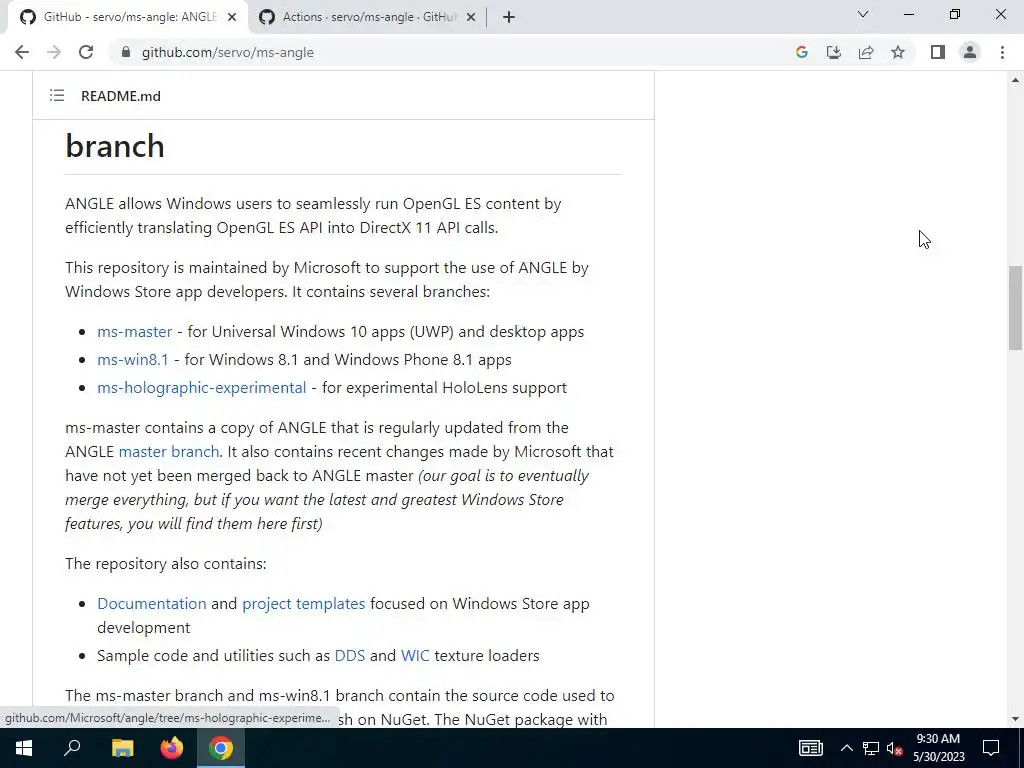This screenshot has width=1024, height=768.
Task: Open the DDS texture loader link
Action: [349, 656]
